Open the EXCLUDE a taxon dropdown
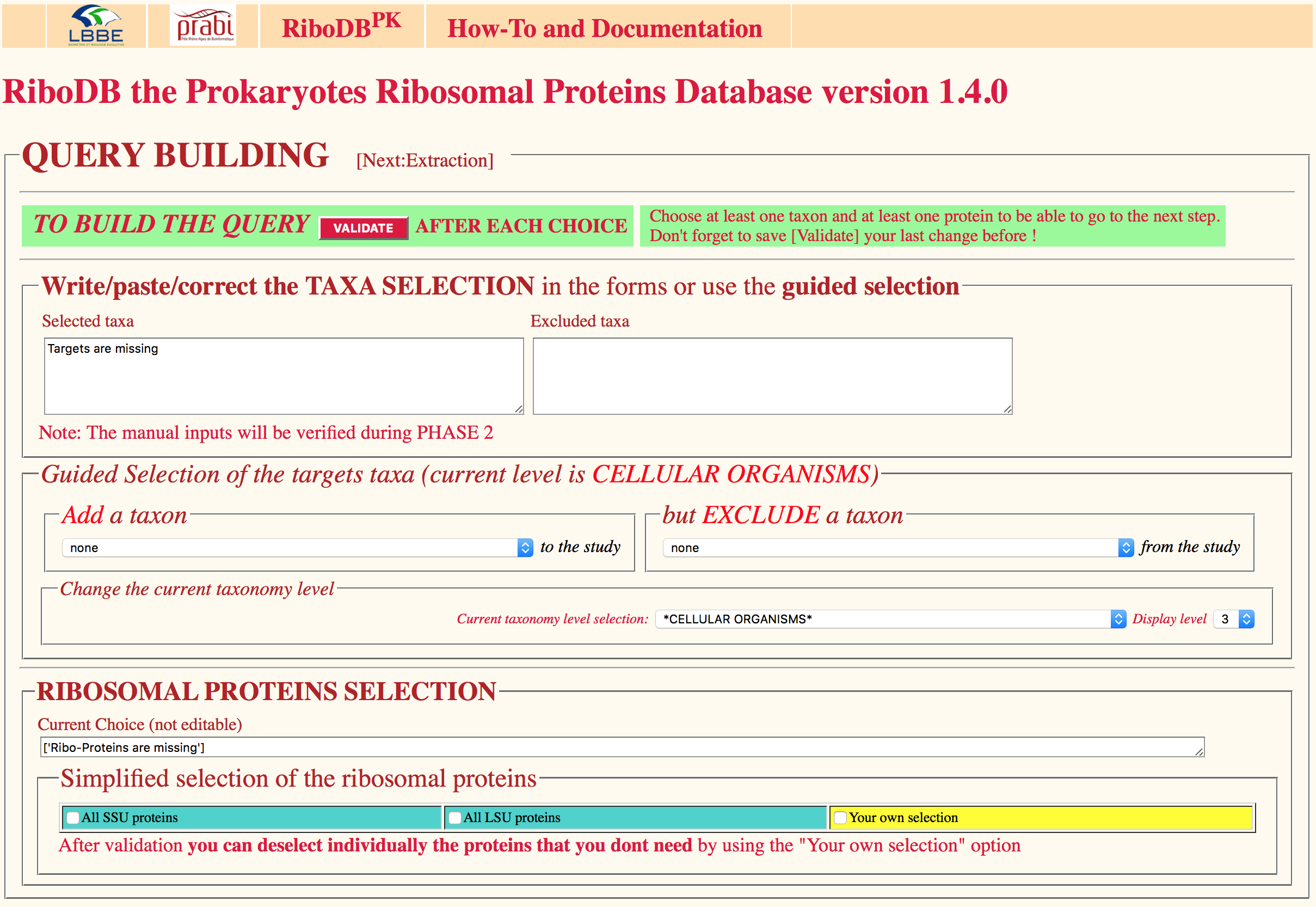 (897, 547)
